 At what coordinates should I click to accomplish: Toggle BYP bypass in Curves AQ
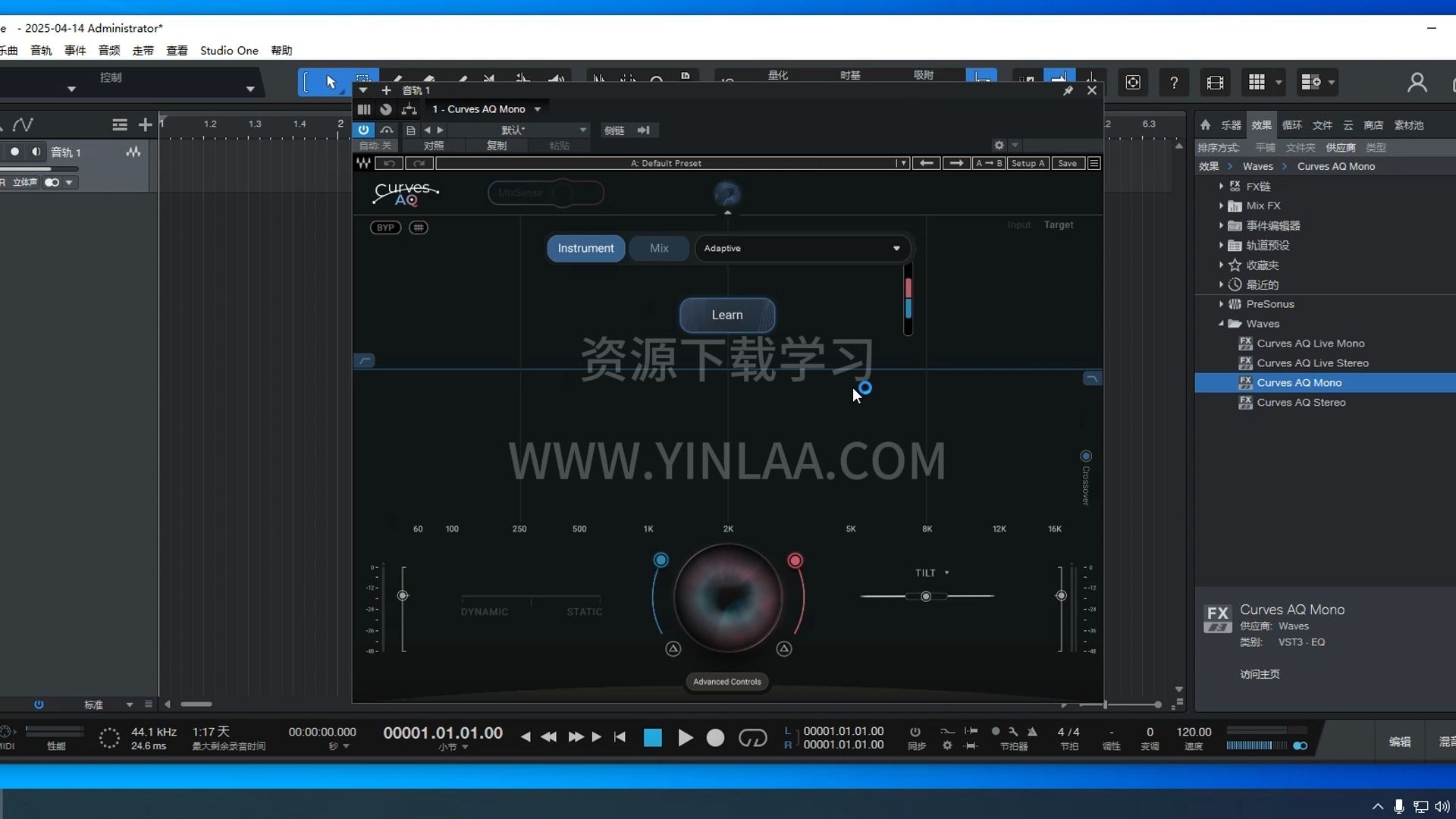click(384, 227)
